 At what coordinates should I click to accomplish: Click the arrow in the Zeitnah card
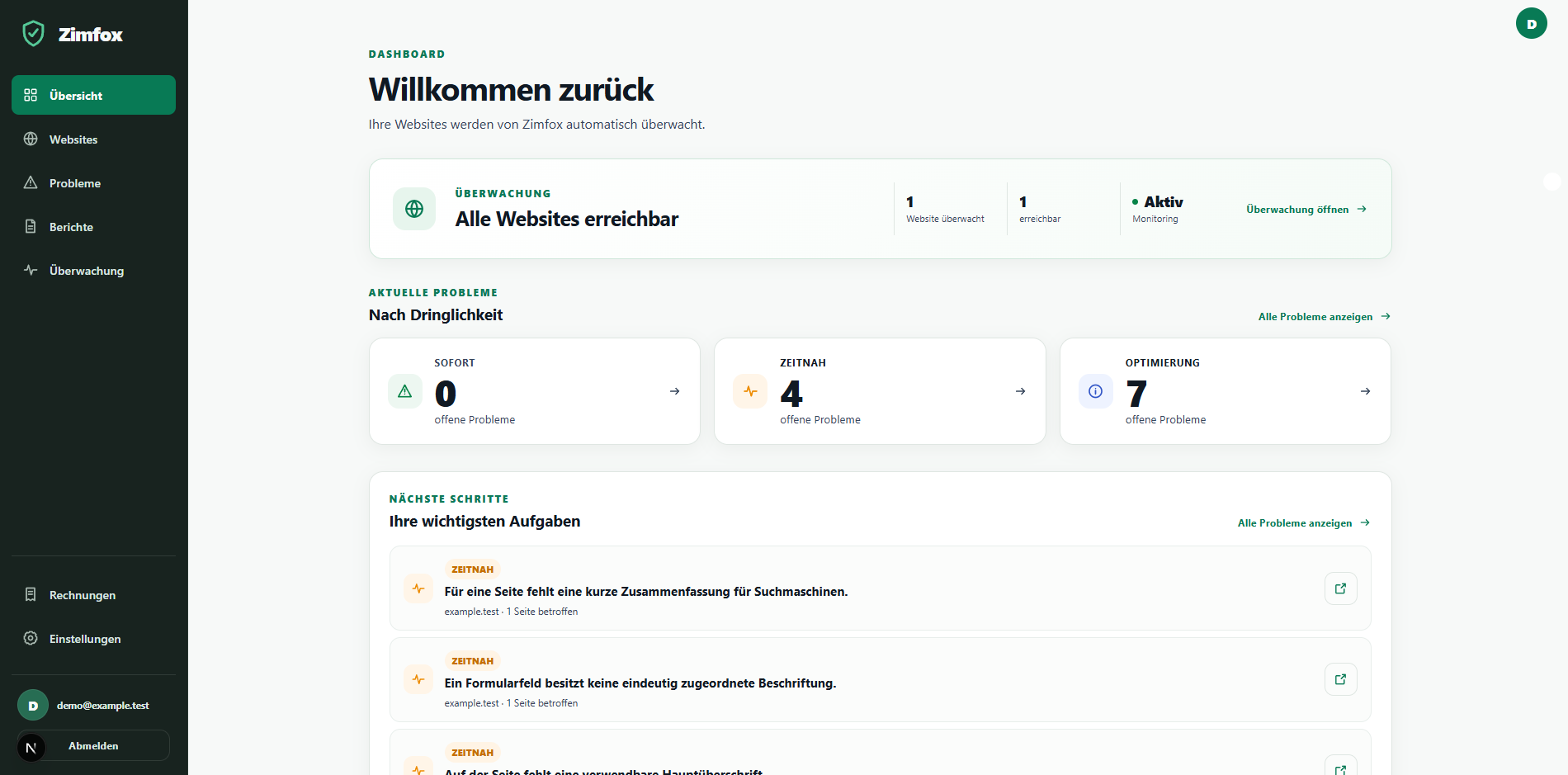[1020, 391]
